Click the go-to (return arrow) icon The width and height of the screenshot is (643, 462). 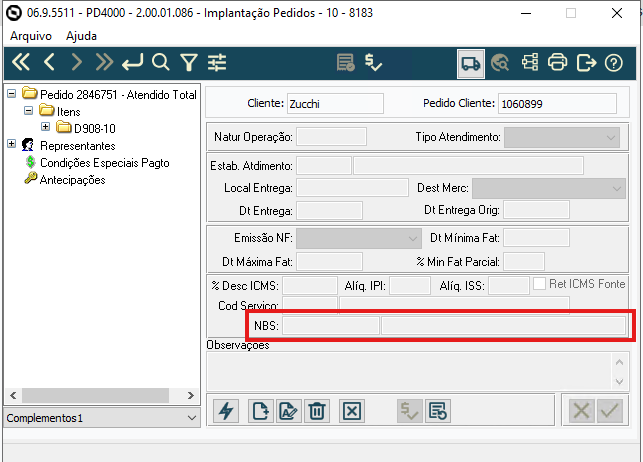pyautogui.click(x=132, y=63)
